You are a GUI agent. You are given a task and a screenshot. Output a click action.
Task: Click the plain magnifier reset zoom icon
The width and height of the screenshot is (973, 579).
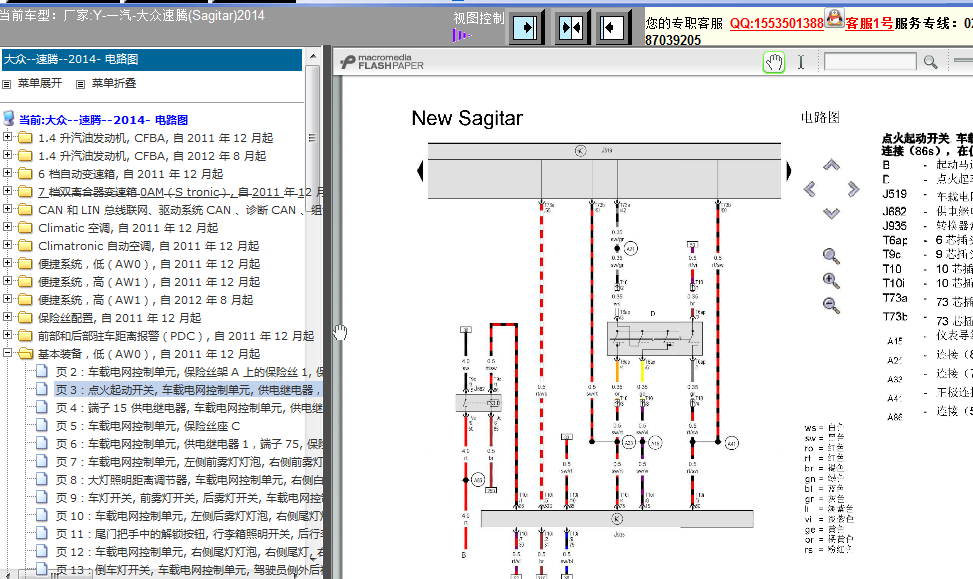click(831, 256)
